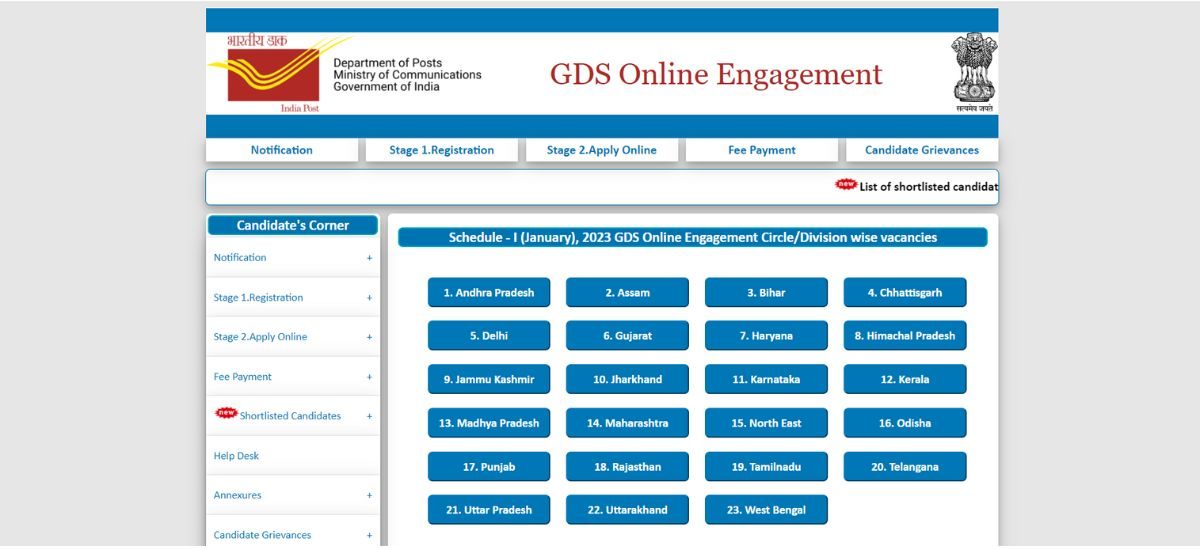Open 12. Kerala vacancies
The width and height of the screenshot is (1200, 549).
[x=905, y=380]
